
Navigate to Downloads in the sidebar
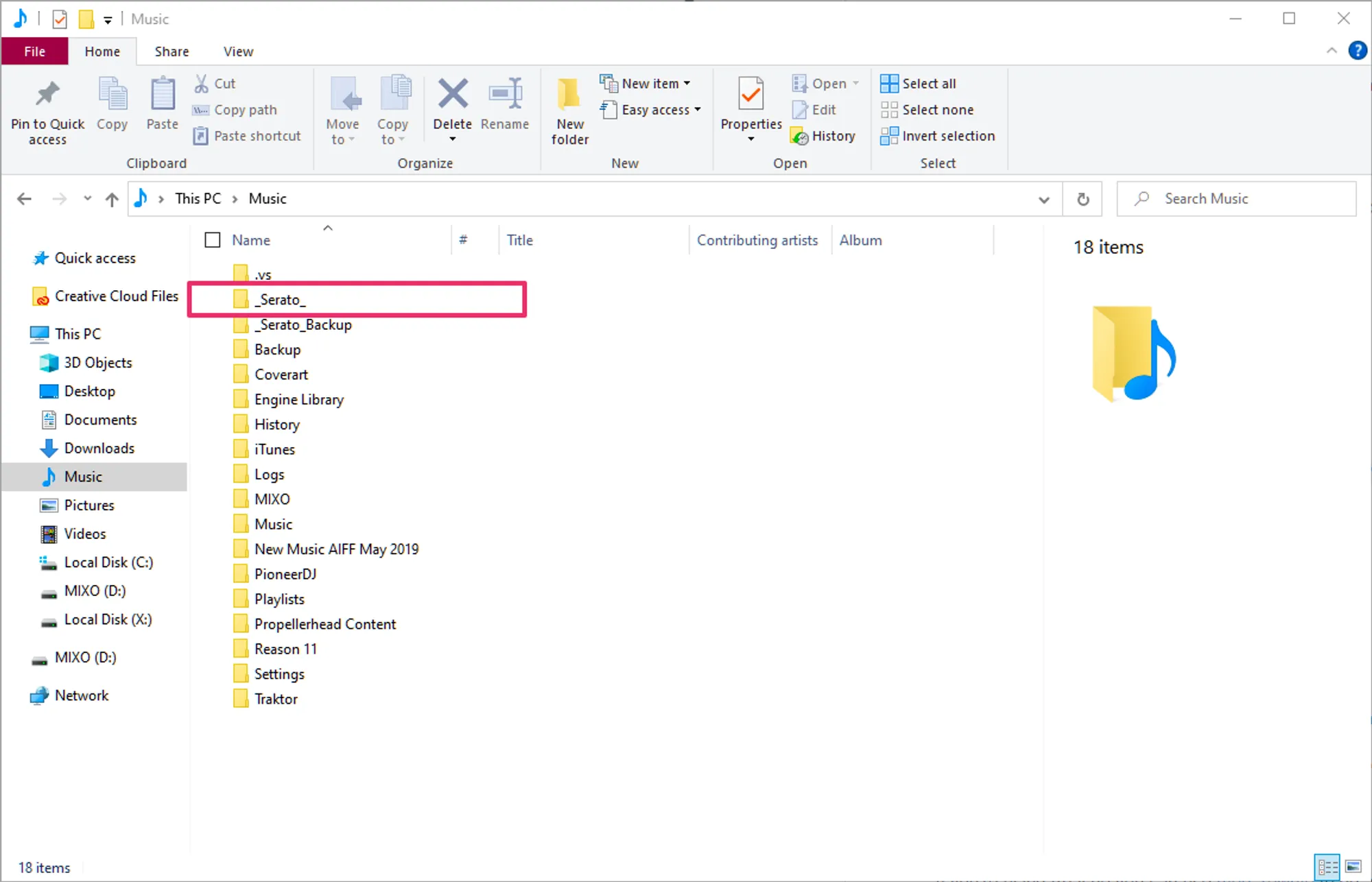point(99,448)
